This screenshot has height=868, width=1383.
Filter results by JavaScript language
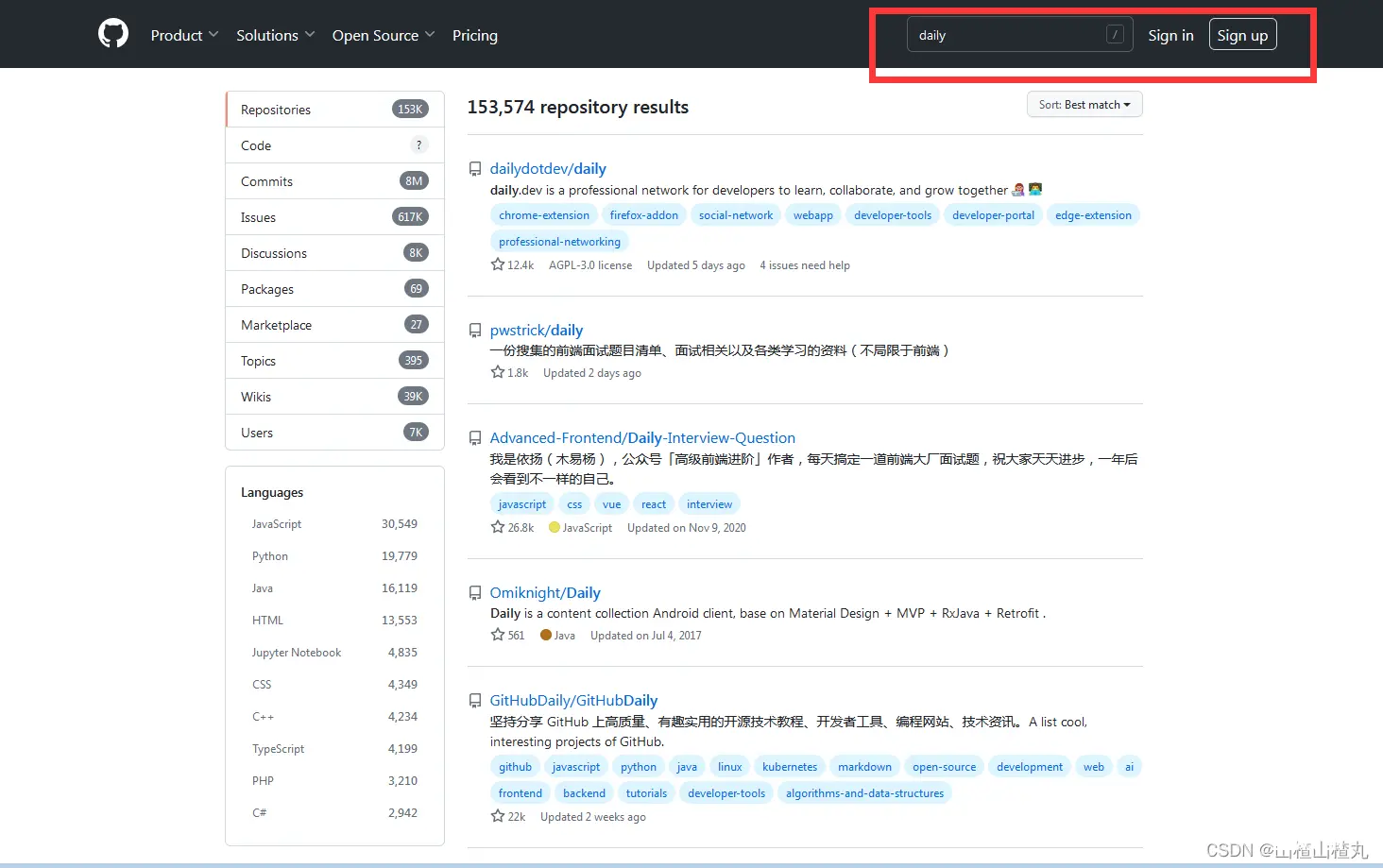[x=334, y=524]
